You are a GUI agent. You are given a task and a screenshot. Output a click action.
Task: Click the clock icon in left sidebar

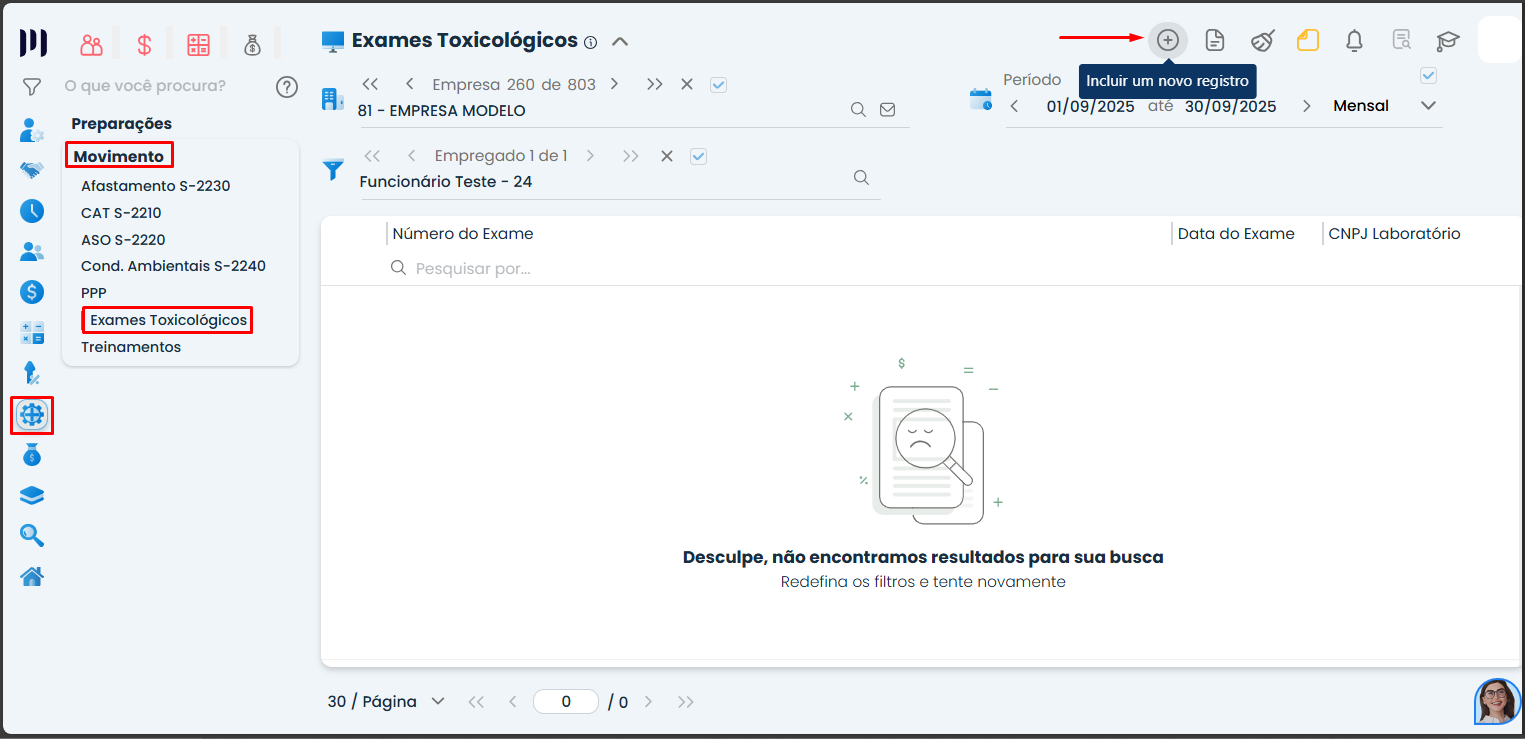[32, 211]
